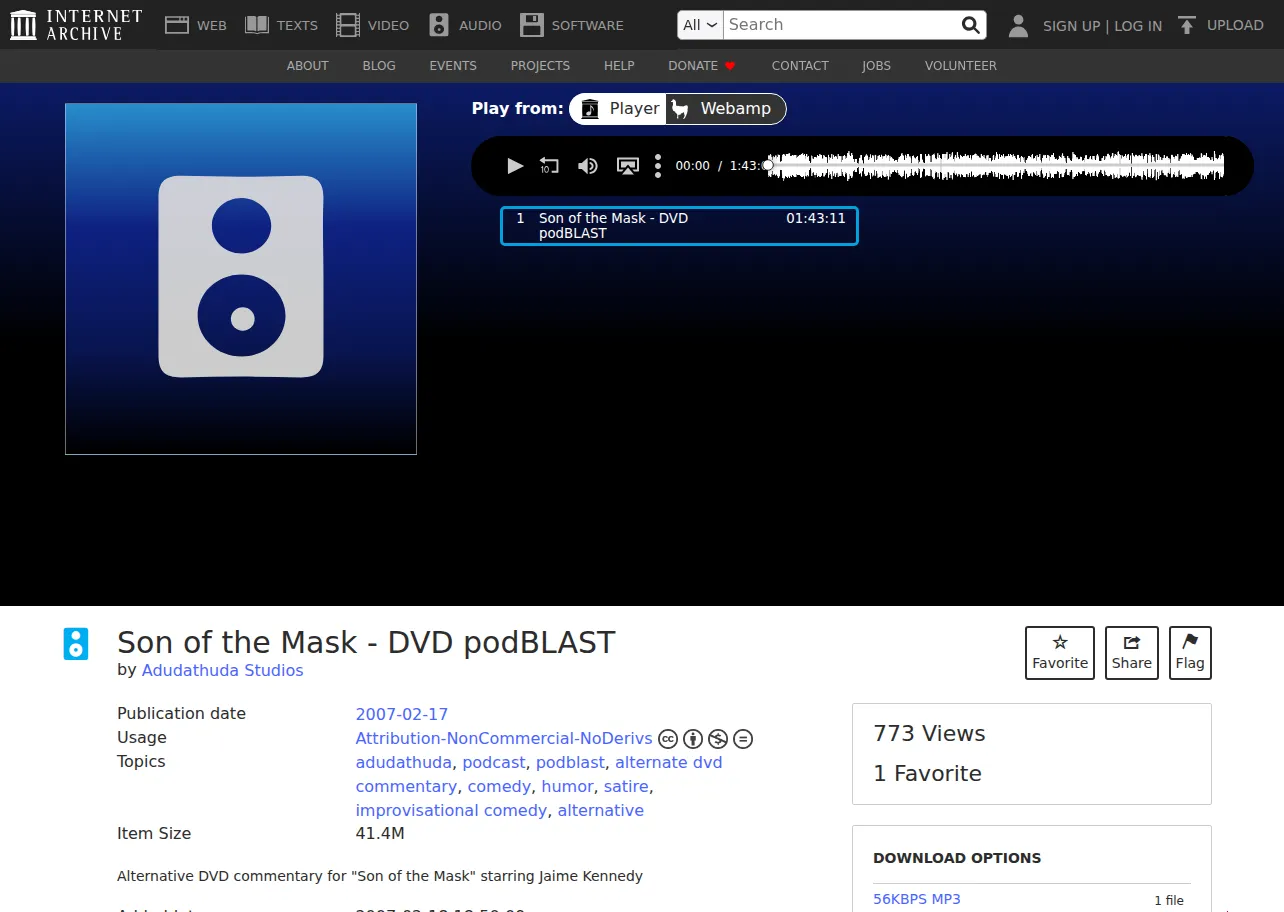Seek within the audio waveform progress bar
Viewport: 1284px width, 912px height.
click(996, 166)
